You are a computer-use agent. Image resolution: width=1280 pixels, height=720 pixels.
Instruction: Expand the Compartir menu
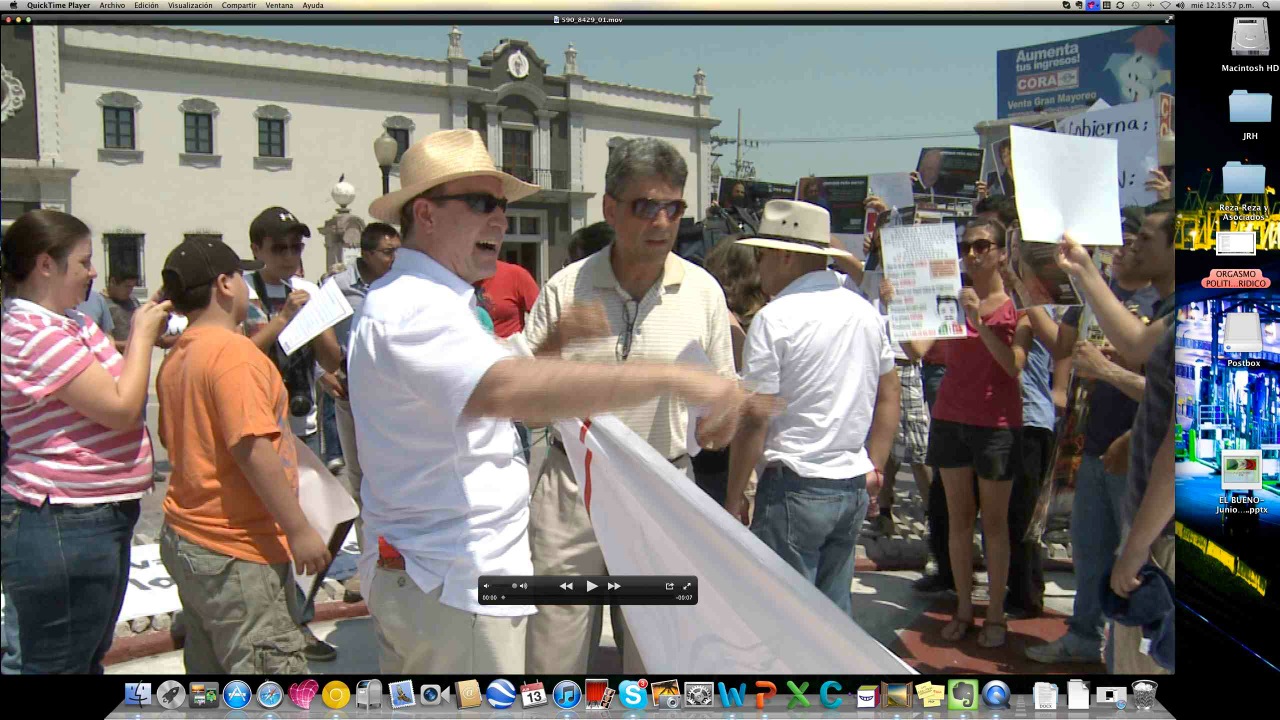click(238, 5)
